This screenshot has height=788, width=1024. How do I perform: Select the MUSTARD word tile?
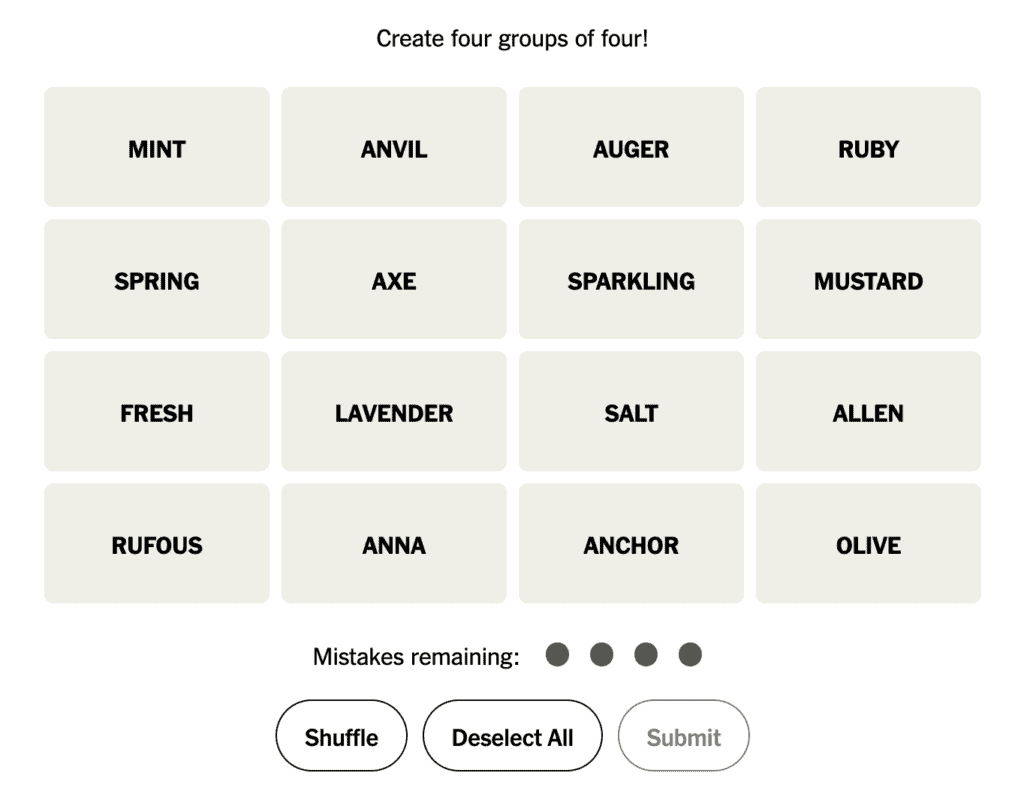click(x=868, y=280)
